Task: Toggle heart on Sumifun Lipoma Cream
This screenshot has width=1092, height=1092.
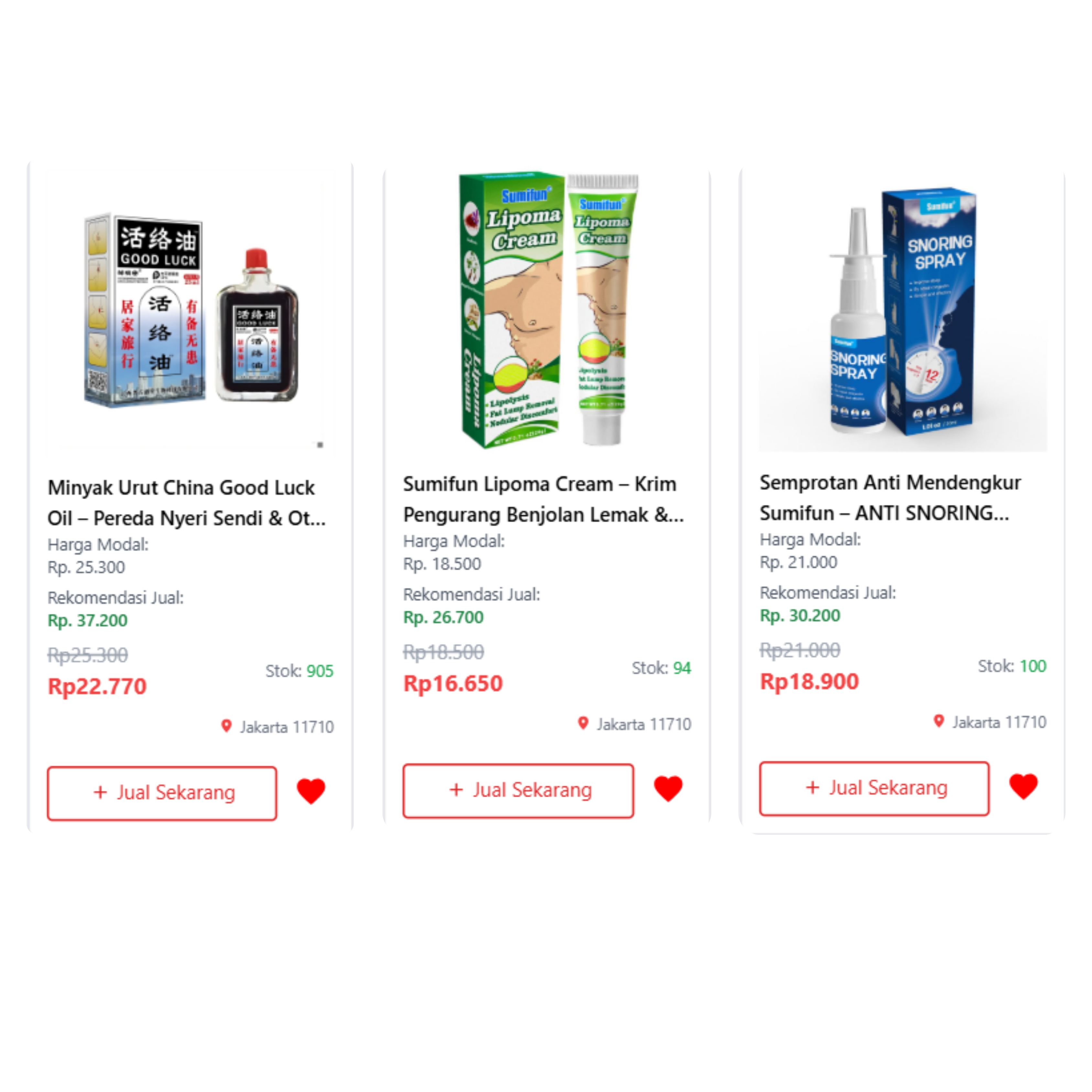Action: point(668,789)
